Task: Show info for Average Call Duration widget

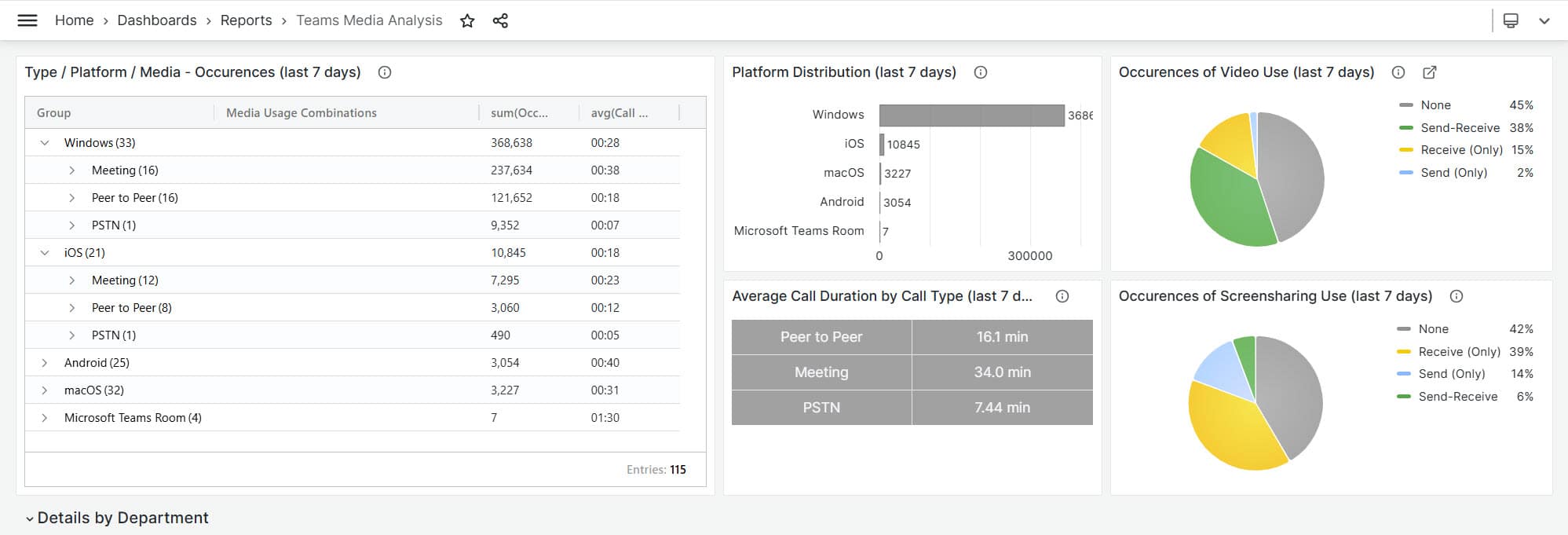Action: pos(1062,296)
